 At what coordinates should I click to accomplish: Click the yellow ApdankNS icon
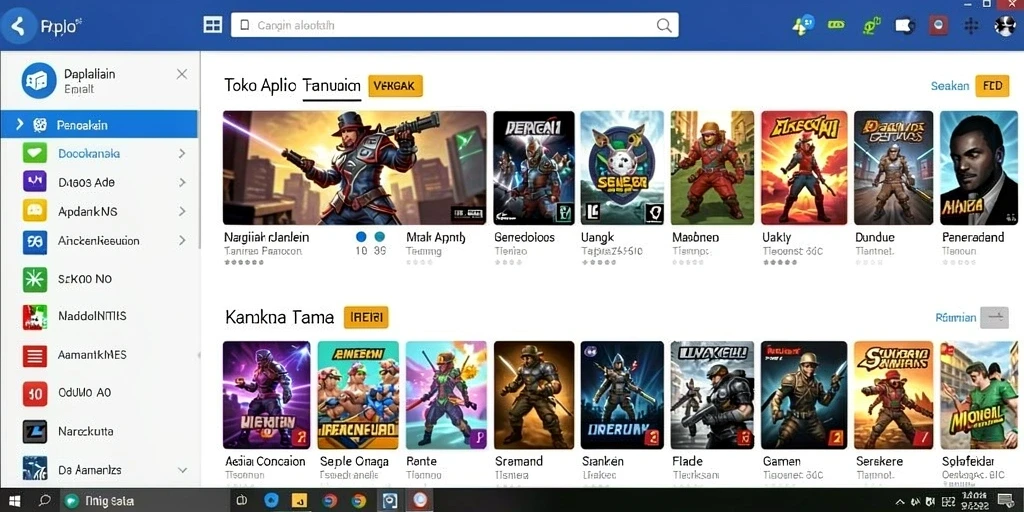(x=35, y=211)
